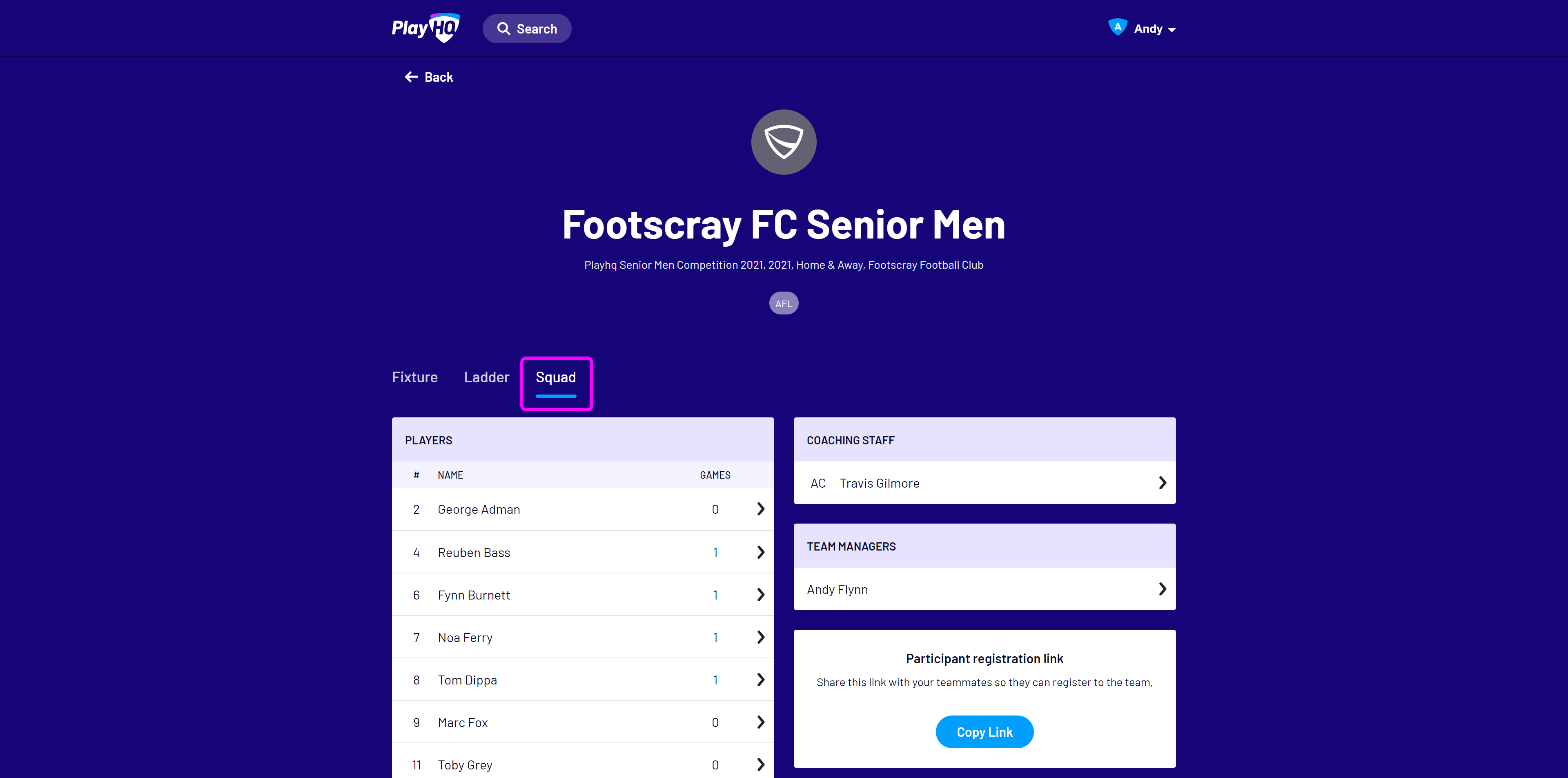Click the back arrow icon
The width and height of the screenshot is (1568, 778).
tap(412, 77)
